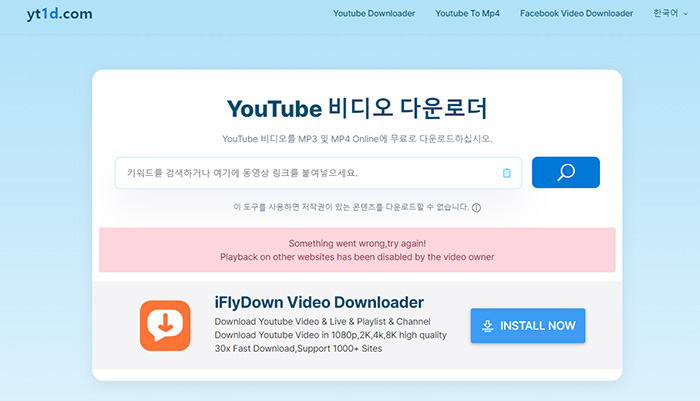The height and width of the screenshot is (401, 700).
Task: Click the INSTALL NOW button
Action: [528, 326]
